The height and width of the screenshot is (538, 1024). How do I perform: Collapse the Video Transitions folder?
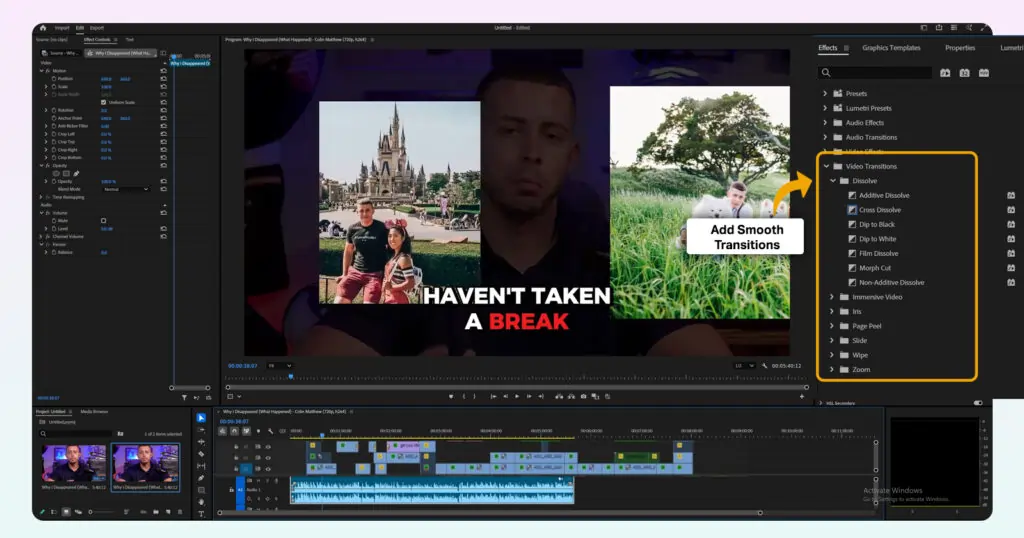pos(826,166)
